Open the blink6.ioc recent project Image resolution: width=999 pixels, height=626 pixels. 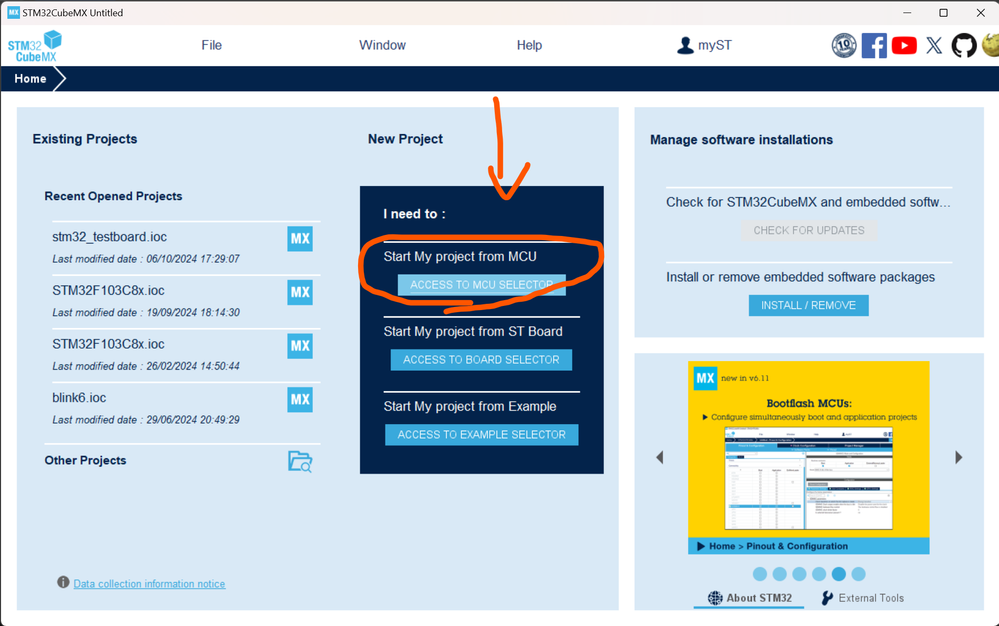tap(79, 397)
